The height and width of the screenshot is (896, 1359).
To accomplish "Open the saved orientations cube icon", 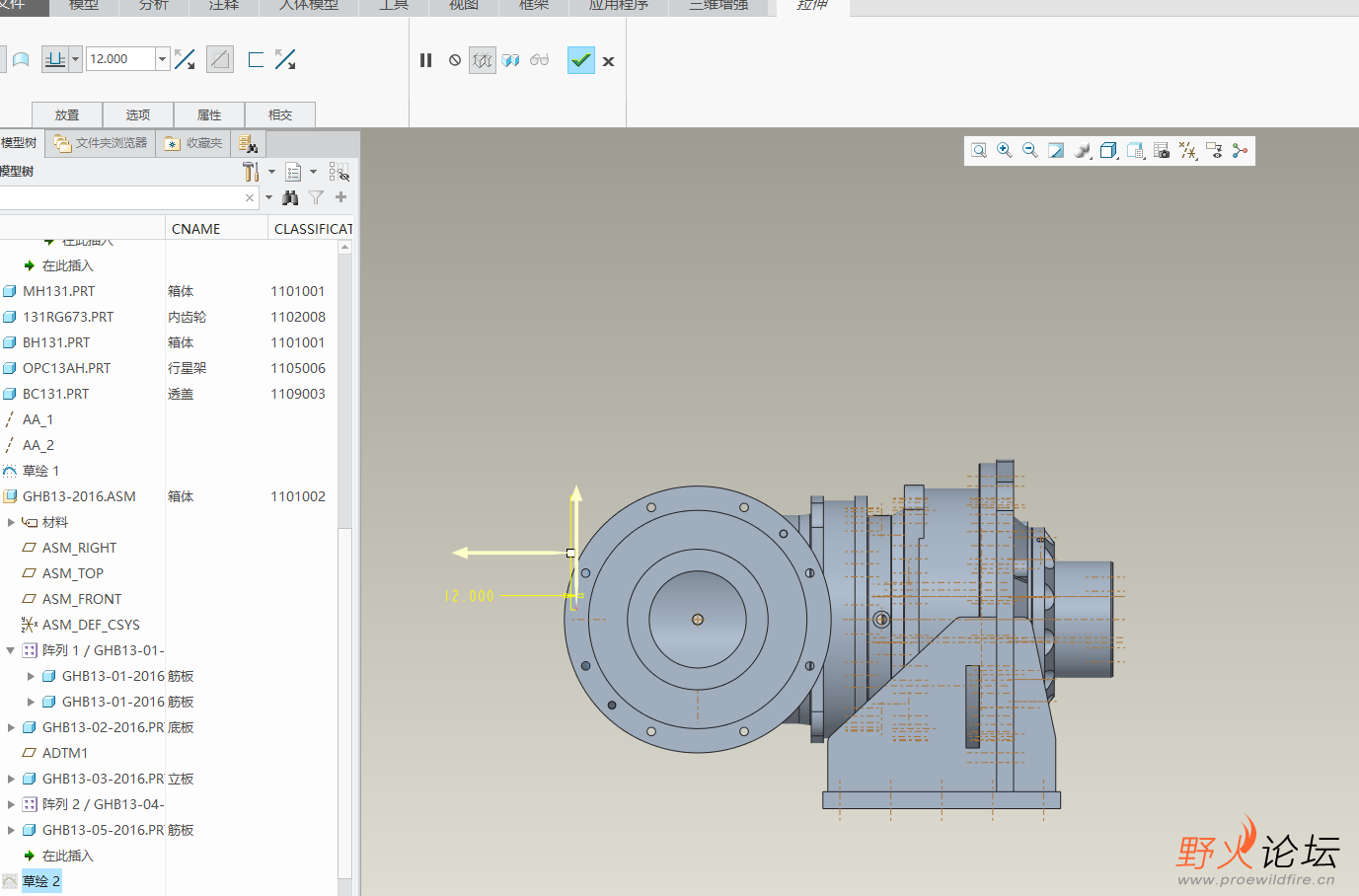I will (x=1109, y=151).
